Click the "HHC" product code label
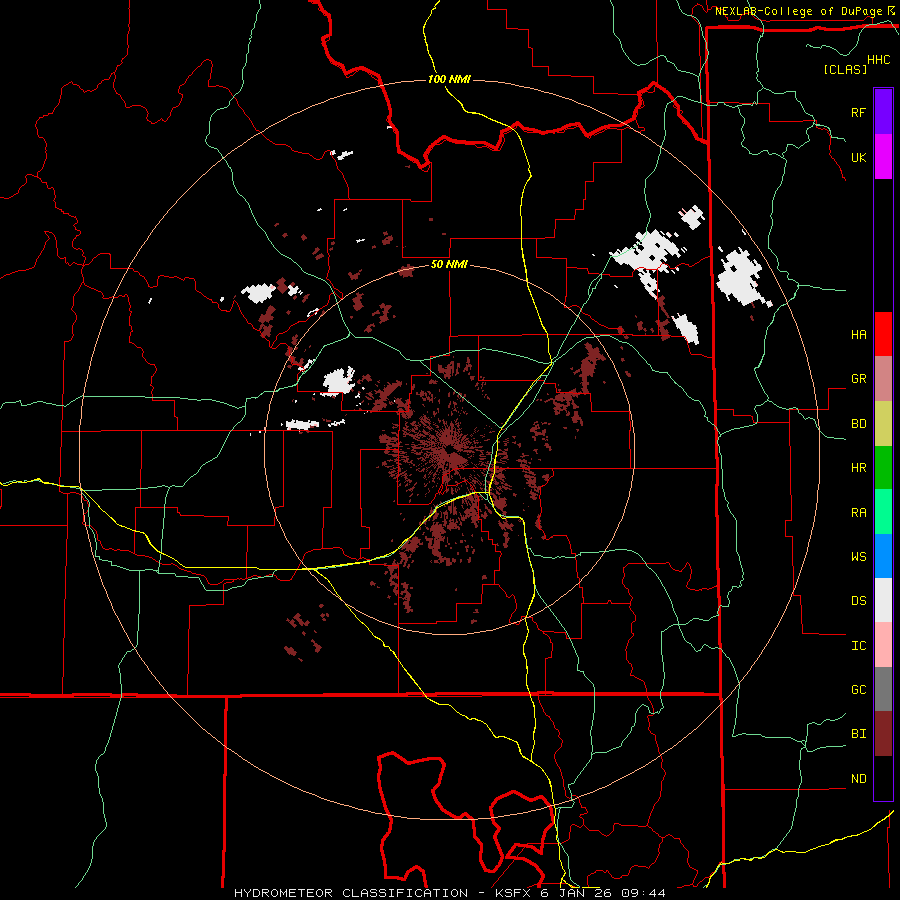This screenshot has width=900, height=900. (879, 60)
